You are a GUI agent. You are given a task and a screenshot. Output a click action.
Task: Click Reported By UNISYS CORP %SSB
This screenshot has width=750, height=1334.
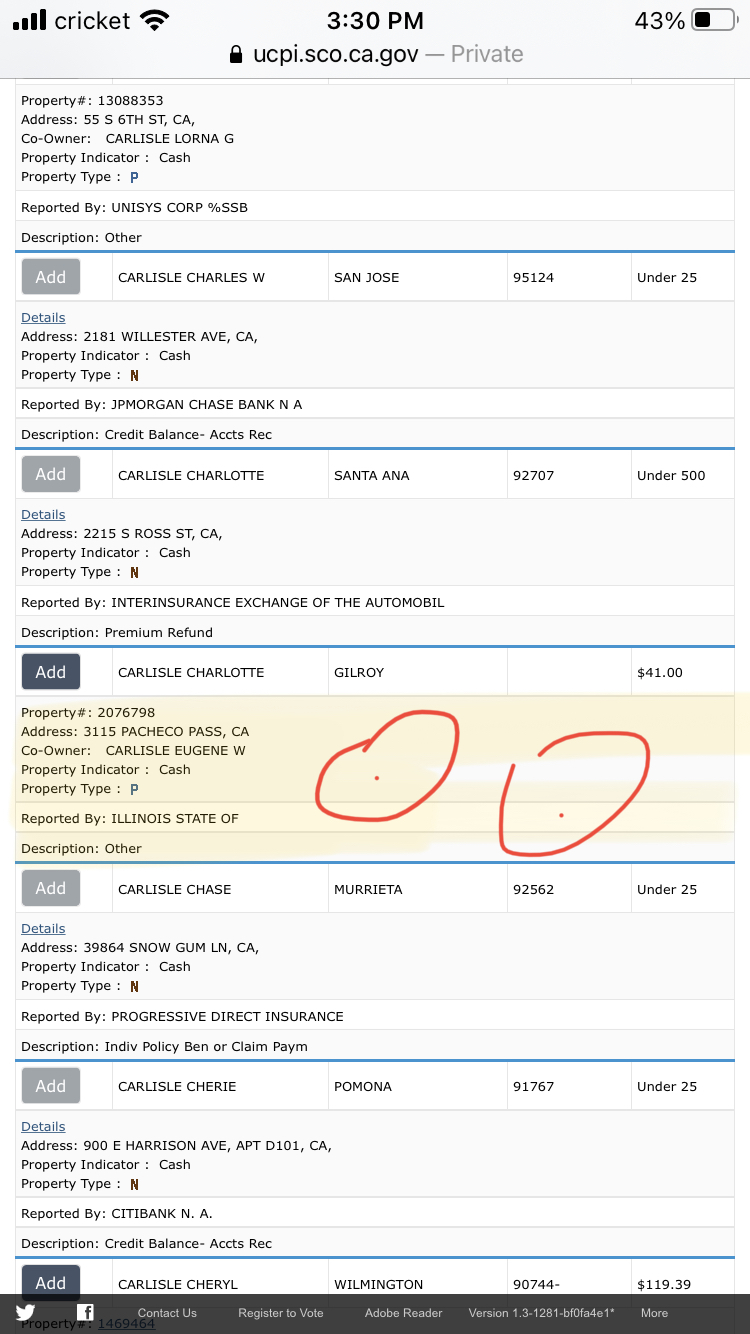point(134,207)
